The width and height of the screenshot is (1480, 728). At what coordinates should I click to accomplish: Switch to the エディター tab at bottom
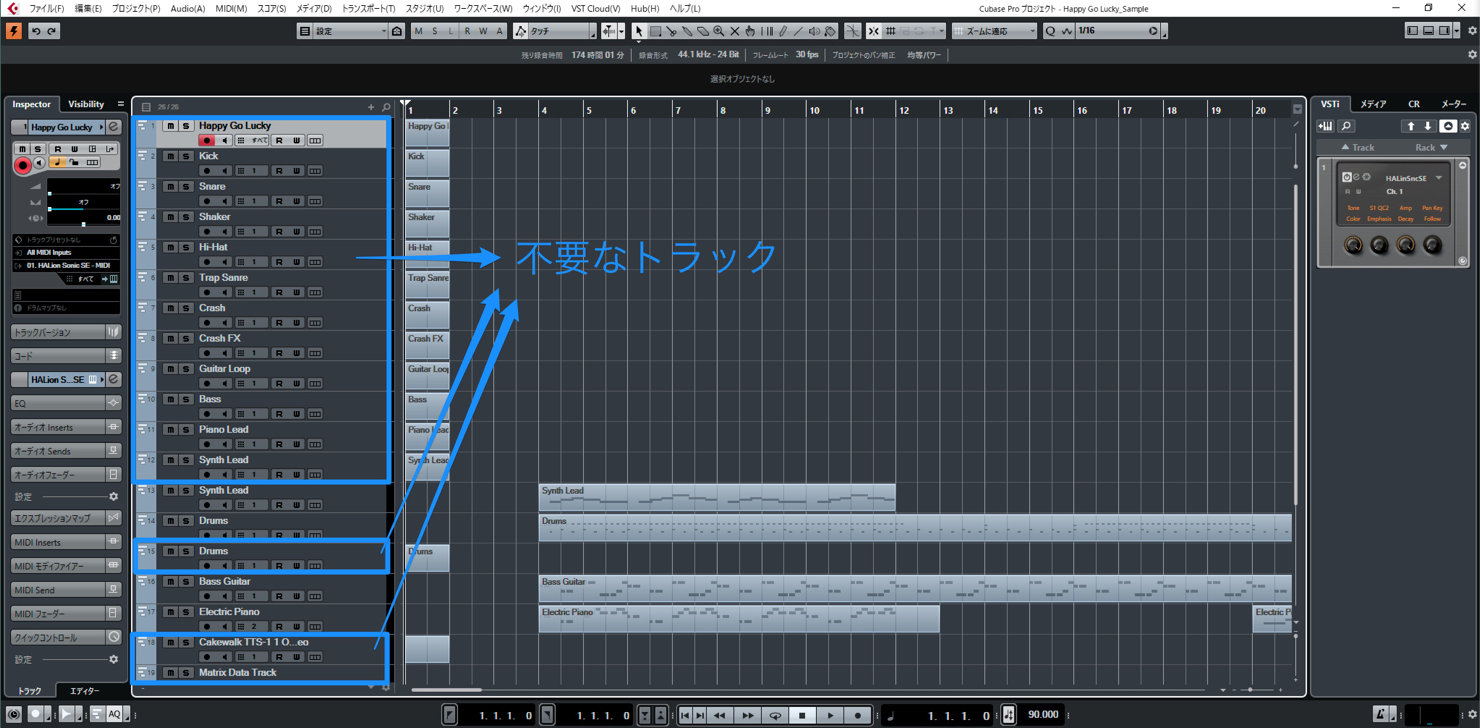pyautogui.click(x=84, y=691)
